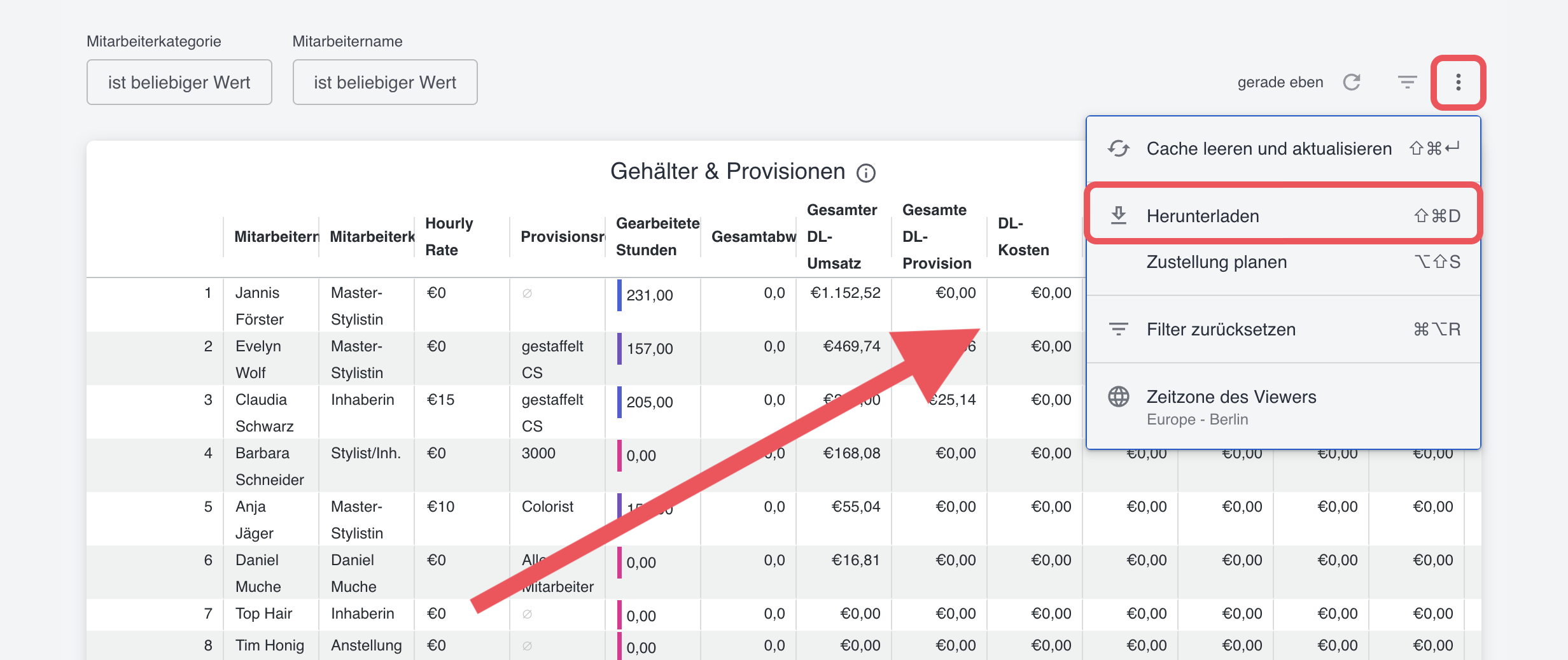Click the info icon beside Gehälter & Provisionen
This screenshot has width=1568, height=660.
click(865, 172)
